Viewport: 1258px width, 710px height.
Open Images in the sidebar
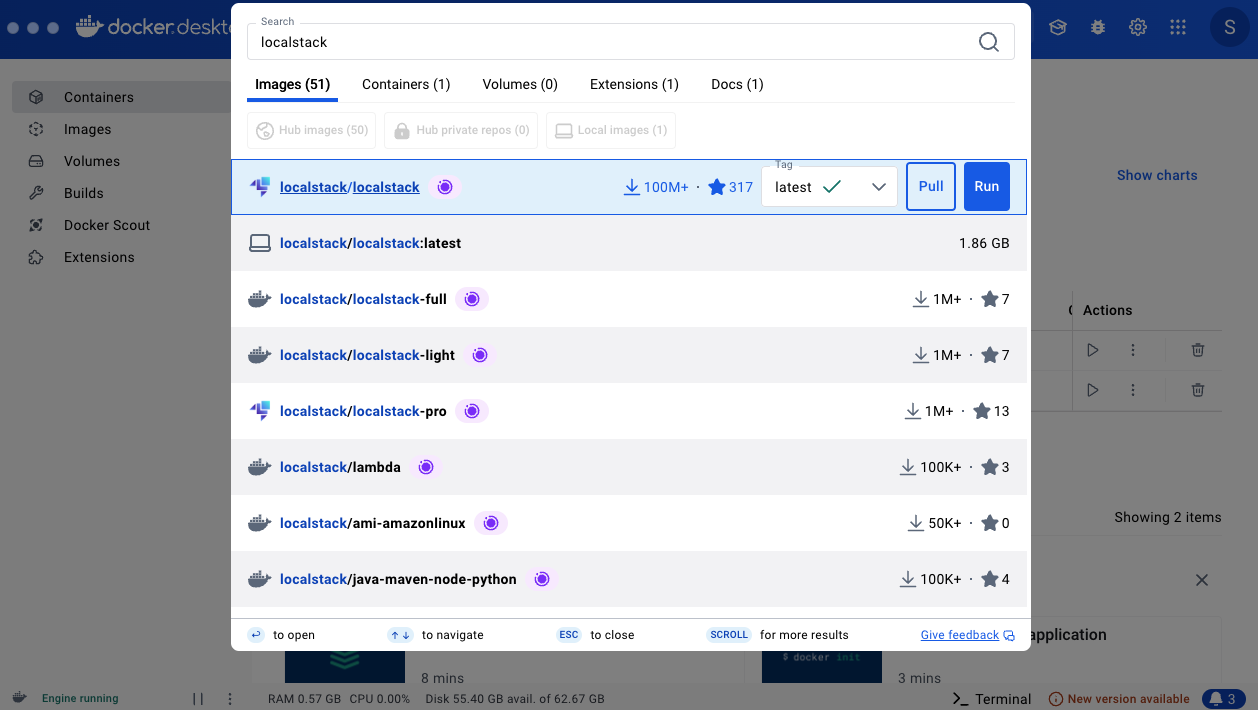[121, 129]
